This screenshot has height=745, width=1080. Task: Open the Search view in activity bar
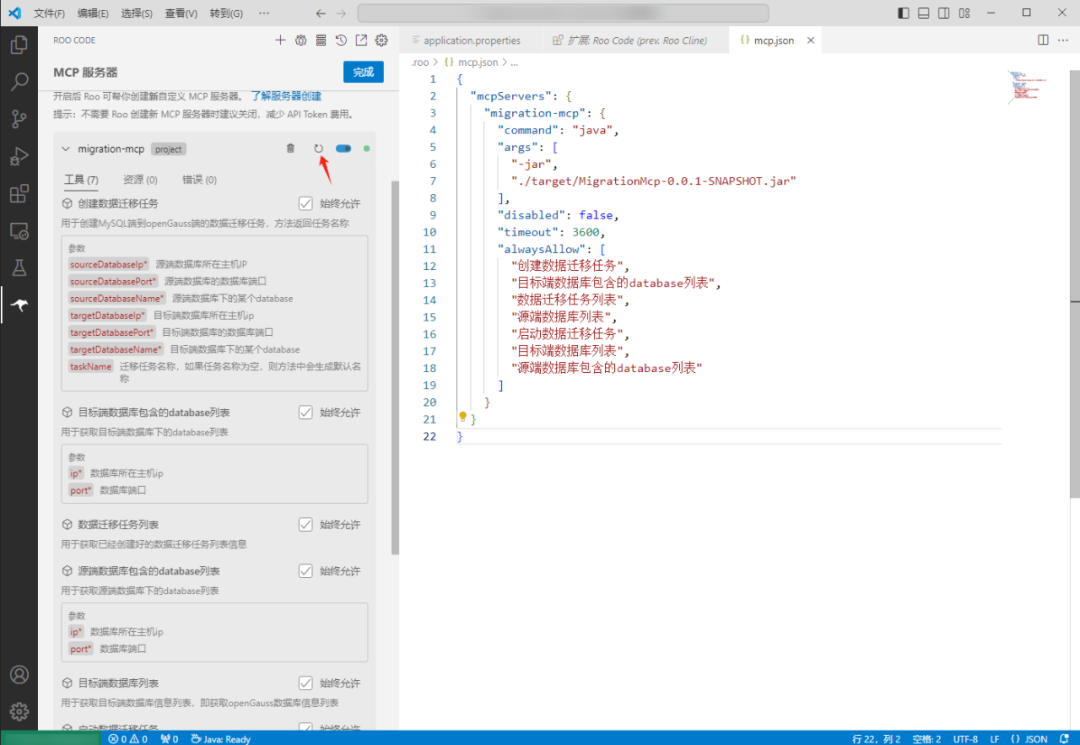pyautogui.click(x=19, y=82)
